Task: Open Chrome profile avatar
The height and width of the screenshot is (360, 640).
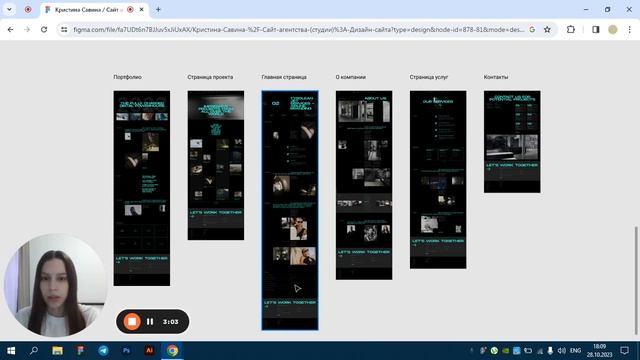Action: pyautogui.click(x=613, y=29)
